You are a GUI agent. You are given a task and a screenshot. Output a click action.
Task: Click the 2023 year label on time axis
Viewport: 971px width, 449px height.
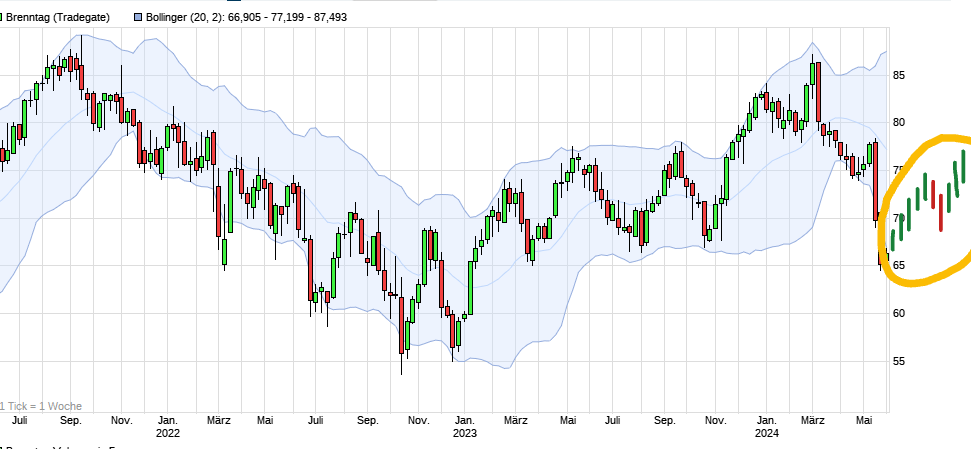[x=465, y=432]
